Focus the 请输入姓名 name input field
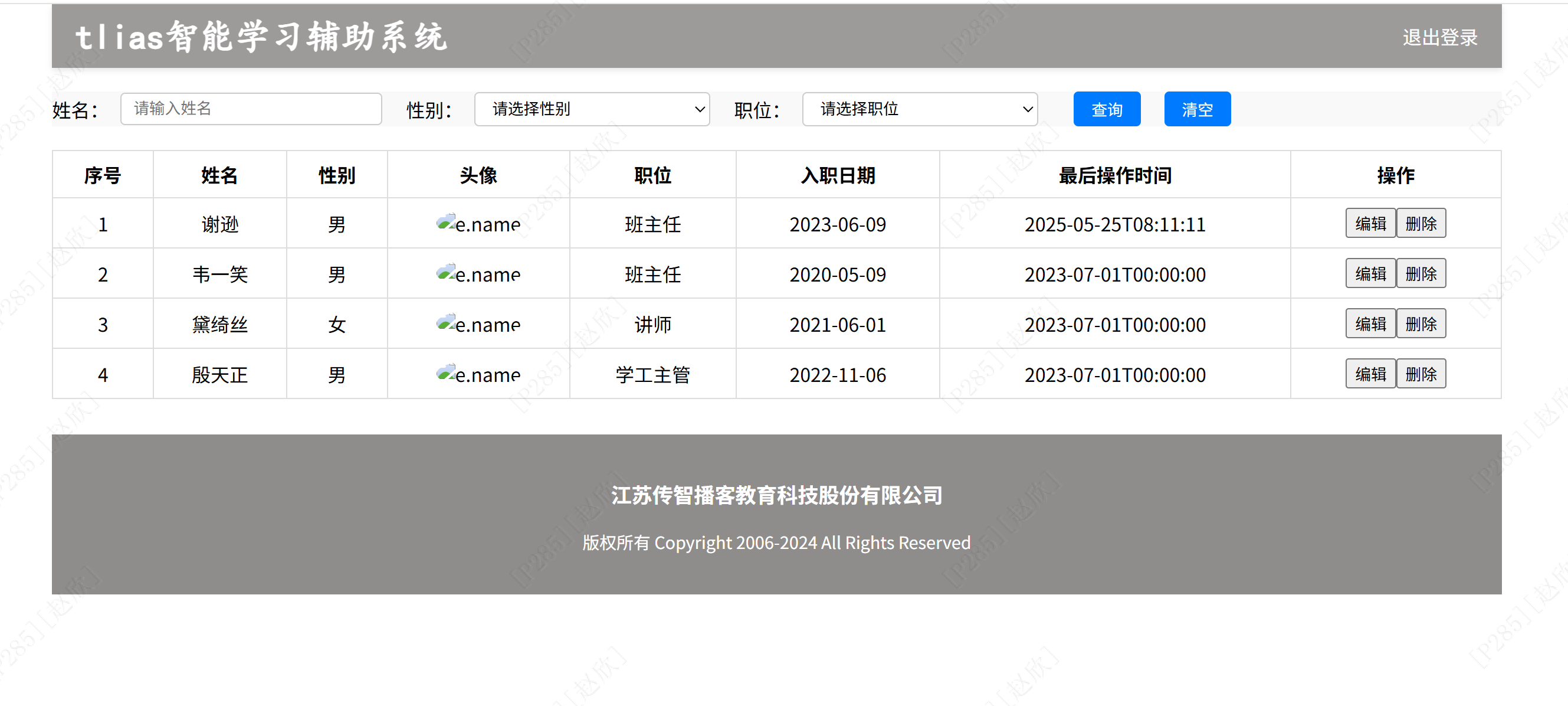The height and width of the screenshot is (706, 1568). click(x=251, y=109)
